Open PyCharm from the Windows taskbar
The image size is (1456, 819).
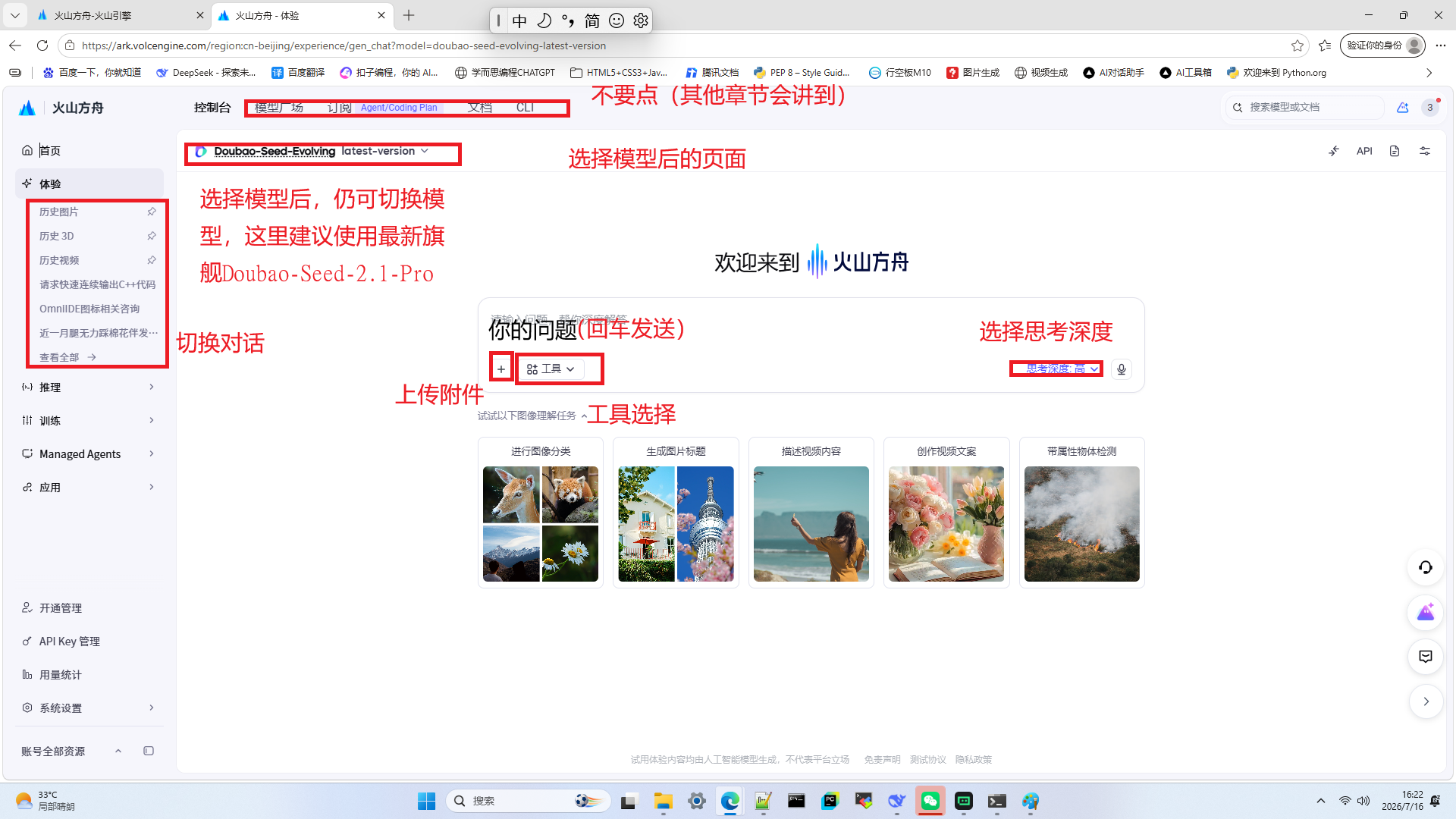tap(830, 801)
